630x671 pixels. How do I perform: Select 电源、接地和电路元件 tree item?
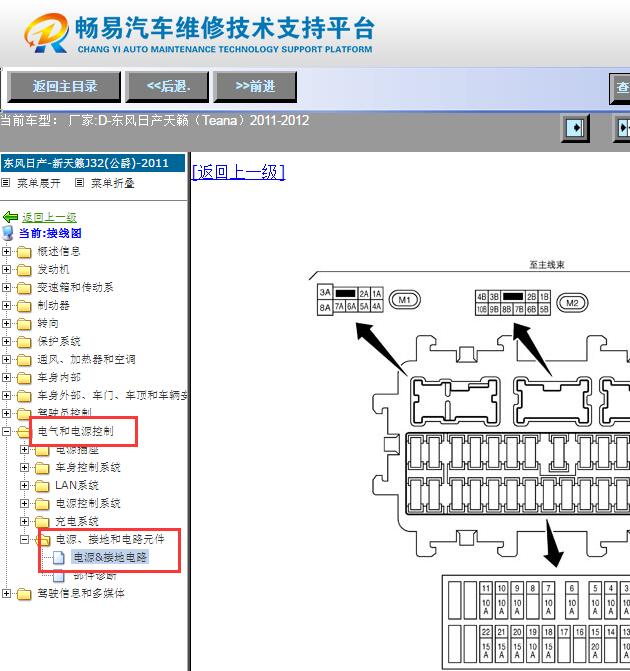[x=110, y=539]
